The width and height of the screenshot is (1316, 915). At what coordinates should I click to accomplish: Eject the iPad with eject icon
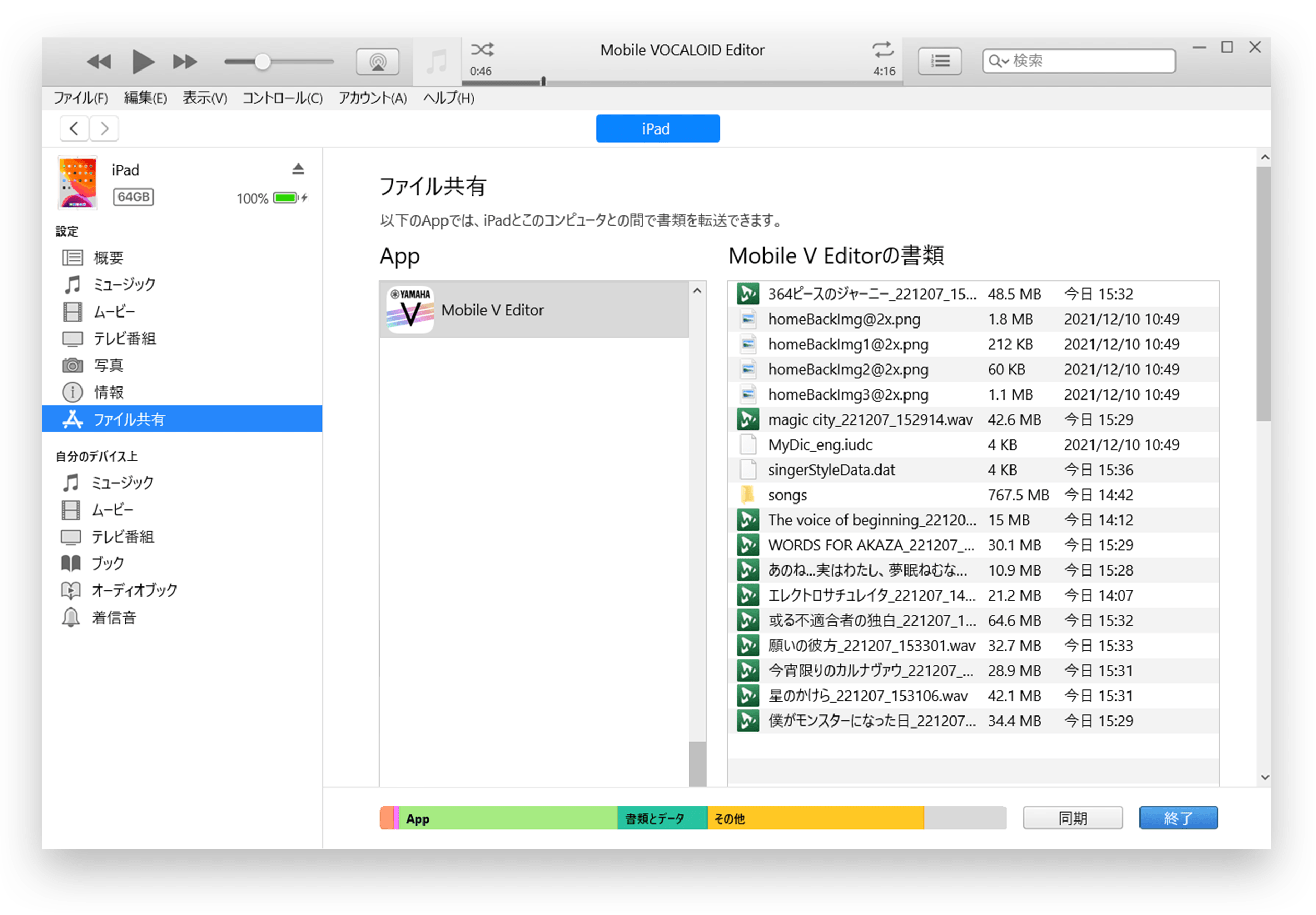click(x=298, y=169)
